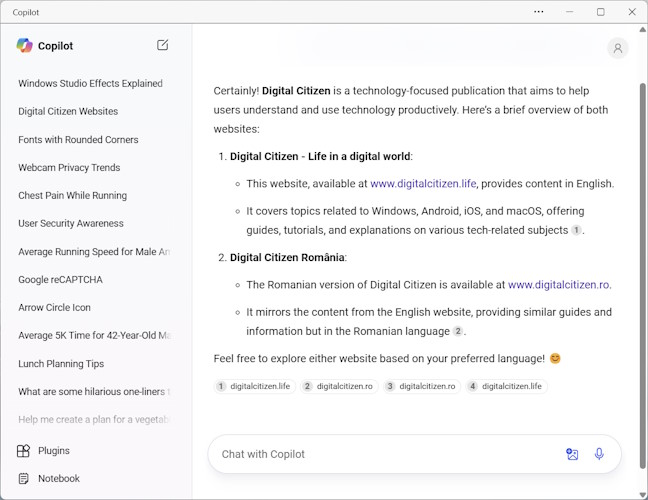Open Windows Studio Effects Explained chat

coord(91,83)
